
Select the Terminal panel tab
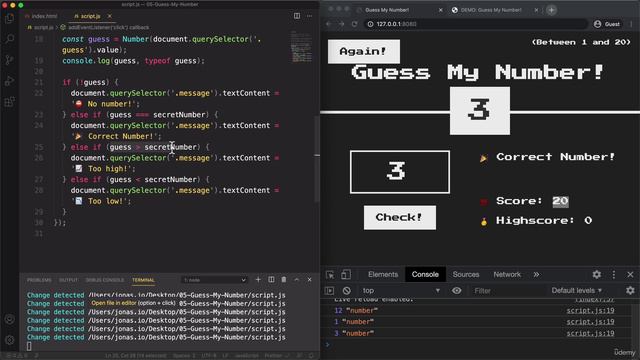[143, 280]
